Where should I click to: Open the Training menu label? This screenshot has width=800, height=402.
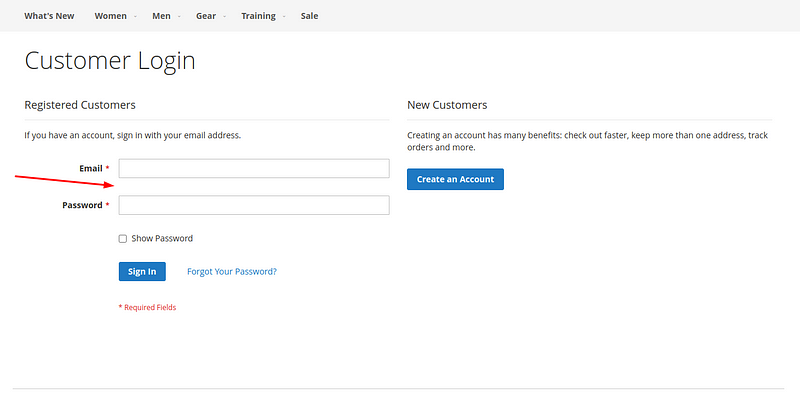(x=258, y=16)
